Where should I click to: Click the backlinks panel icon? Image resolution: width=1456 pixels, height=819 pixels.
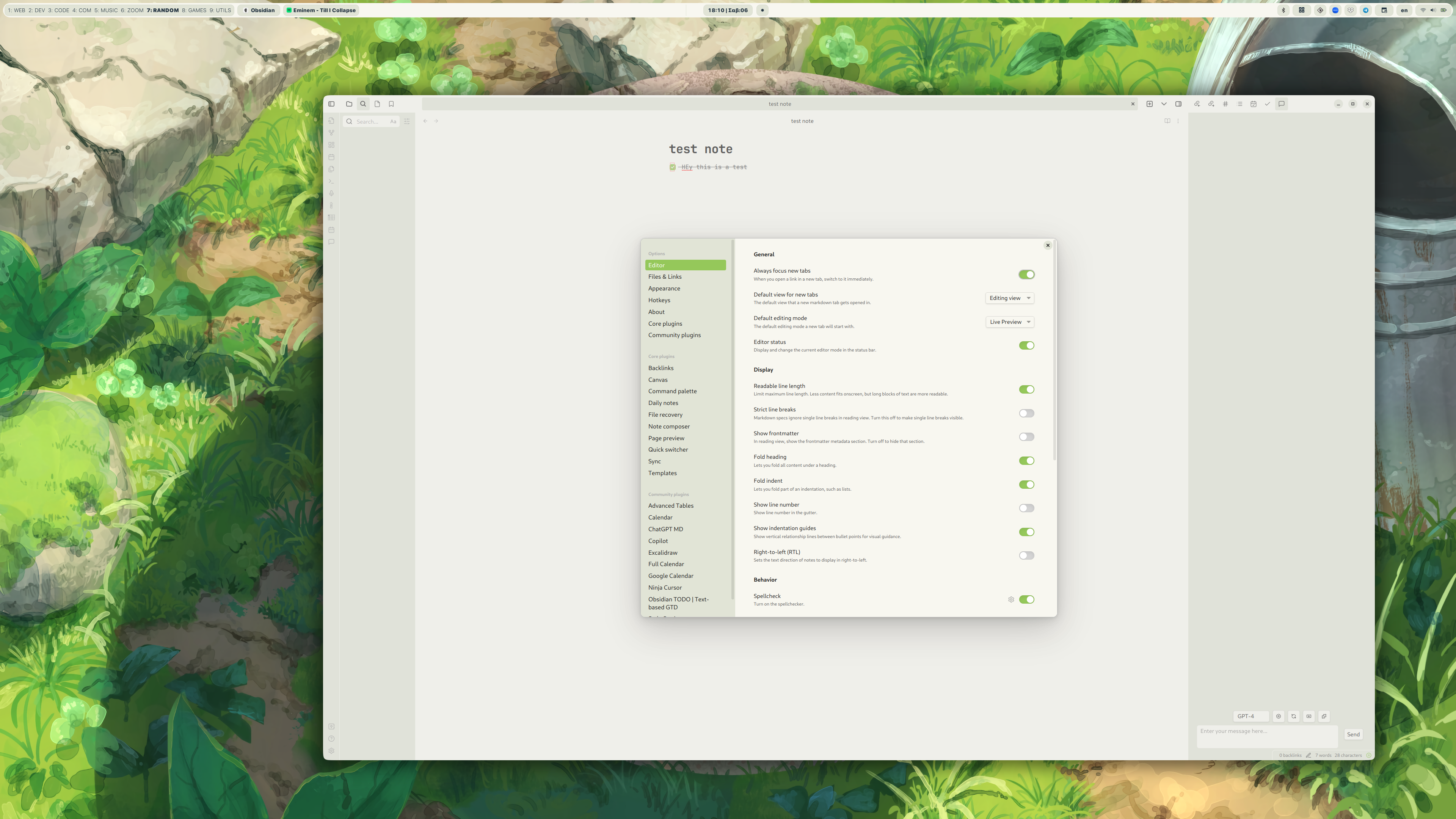[x=1197, y=104]
